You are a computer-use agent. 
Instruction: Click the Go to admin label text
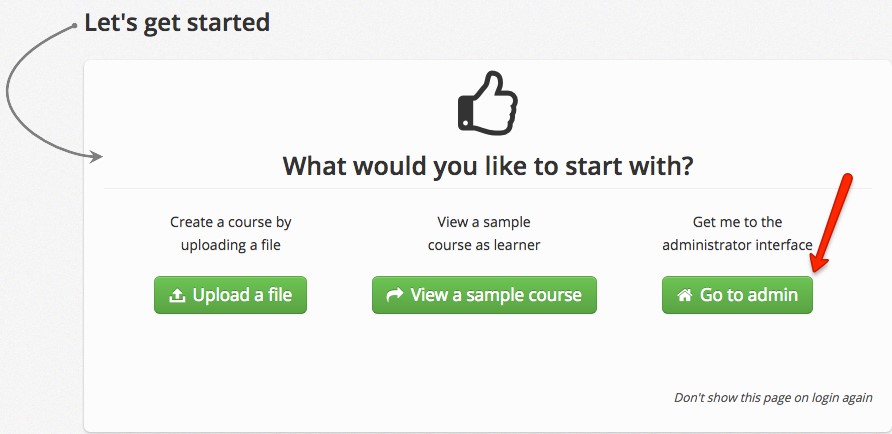(x=749, y=296)
